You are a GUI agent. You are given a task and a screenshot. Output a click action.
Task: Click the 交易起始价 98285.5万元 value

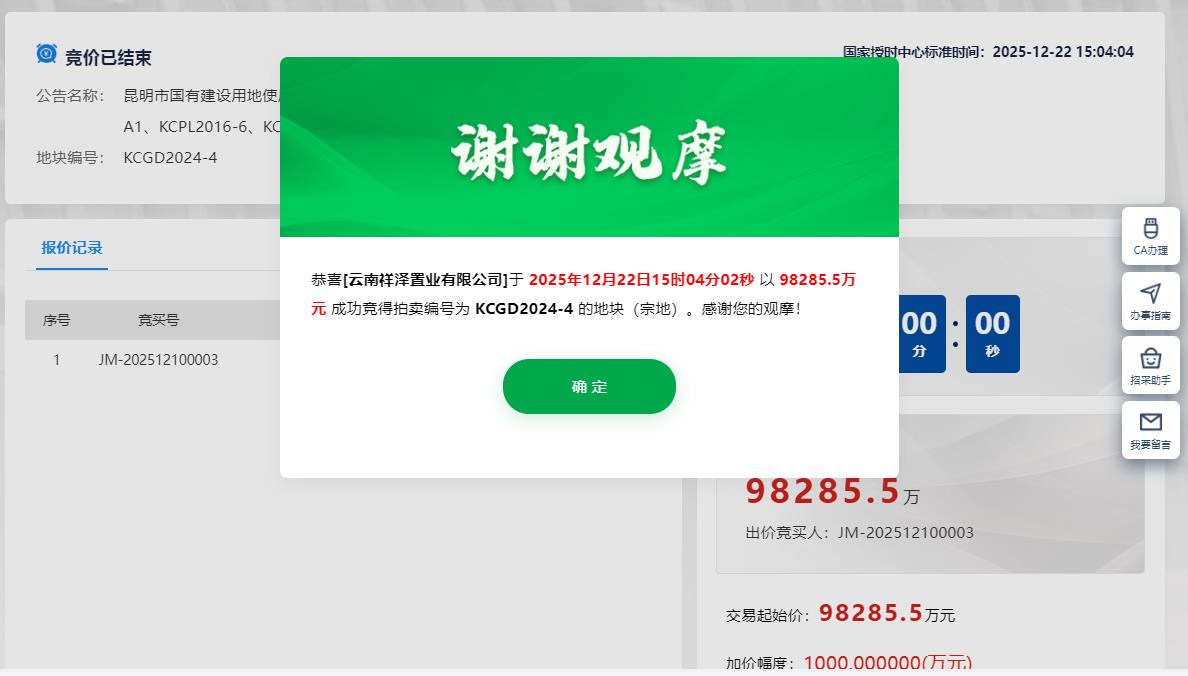(886, 613)
